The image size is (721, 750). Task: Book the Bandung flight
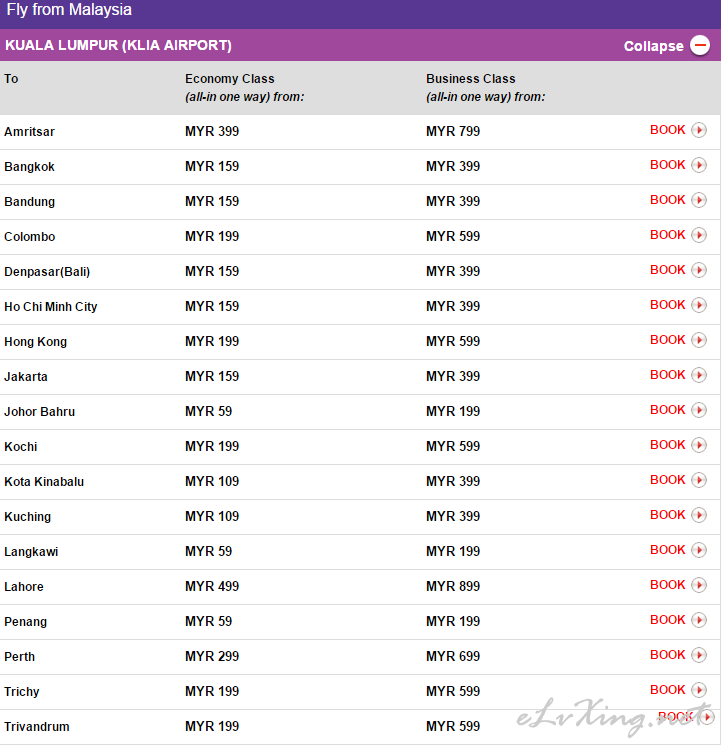[667, 200]
